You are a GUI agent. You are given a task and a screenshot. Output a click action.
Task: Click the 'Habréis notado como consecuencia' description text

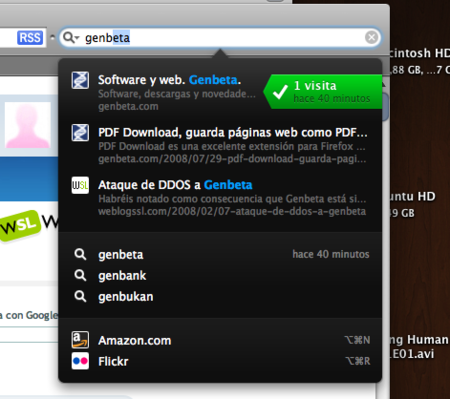point(232,199)
